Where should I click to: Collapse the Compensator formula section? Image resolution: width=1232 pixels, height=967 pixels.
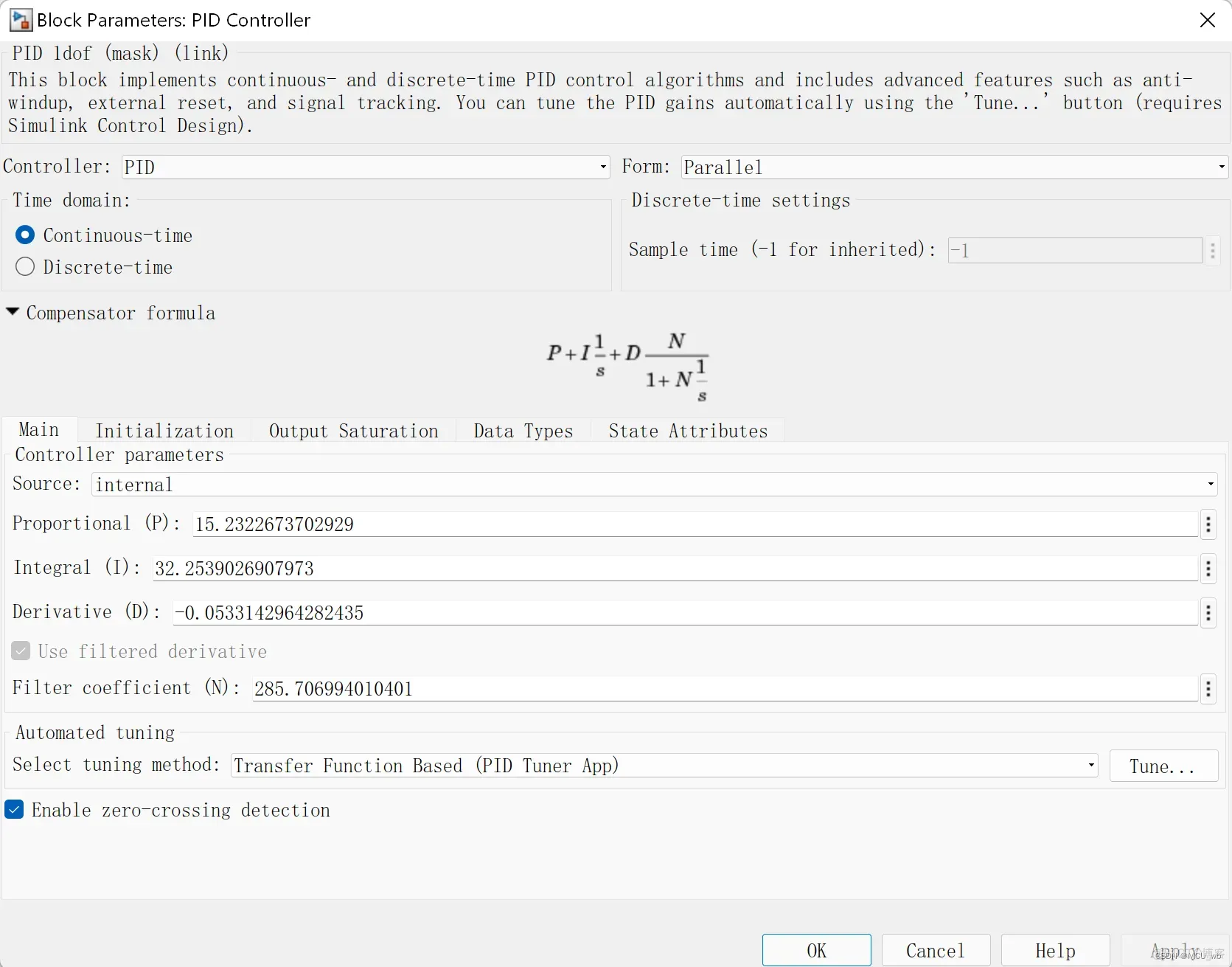coord(13,312)
